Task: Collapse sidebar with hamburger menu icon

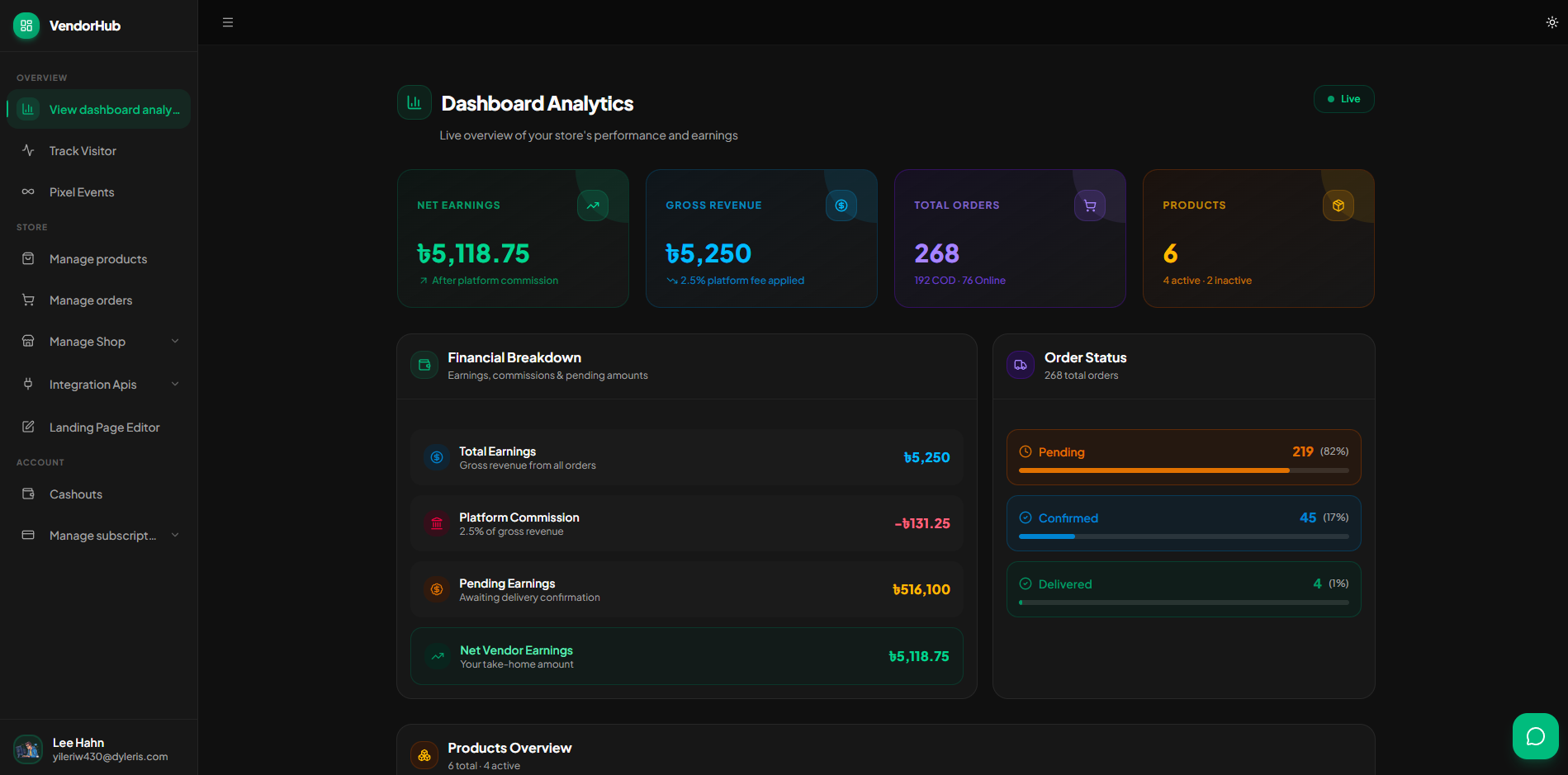Action: (x=228, y=22)
